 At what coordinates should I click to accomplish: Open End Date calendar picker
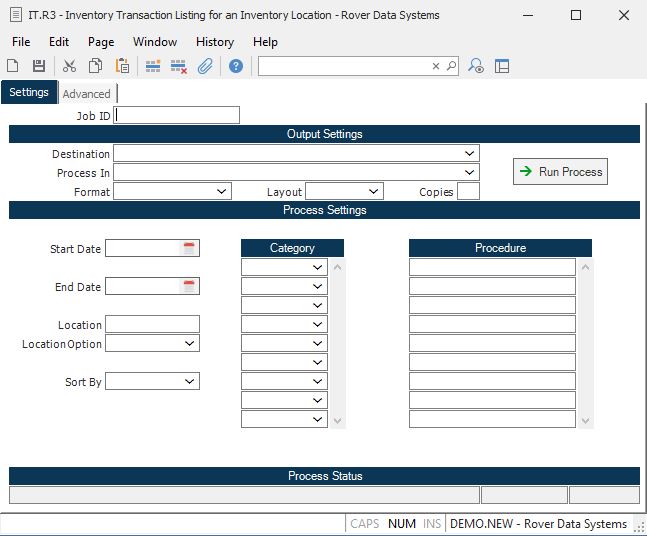click(x=189, y=287)
